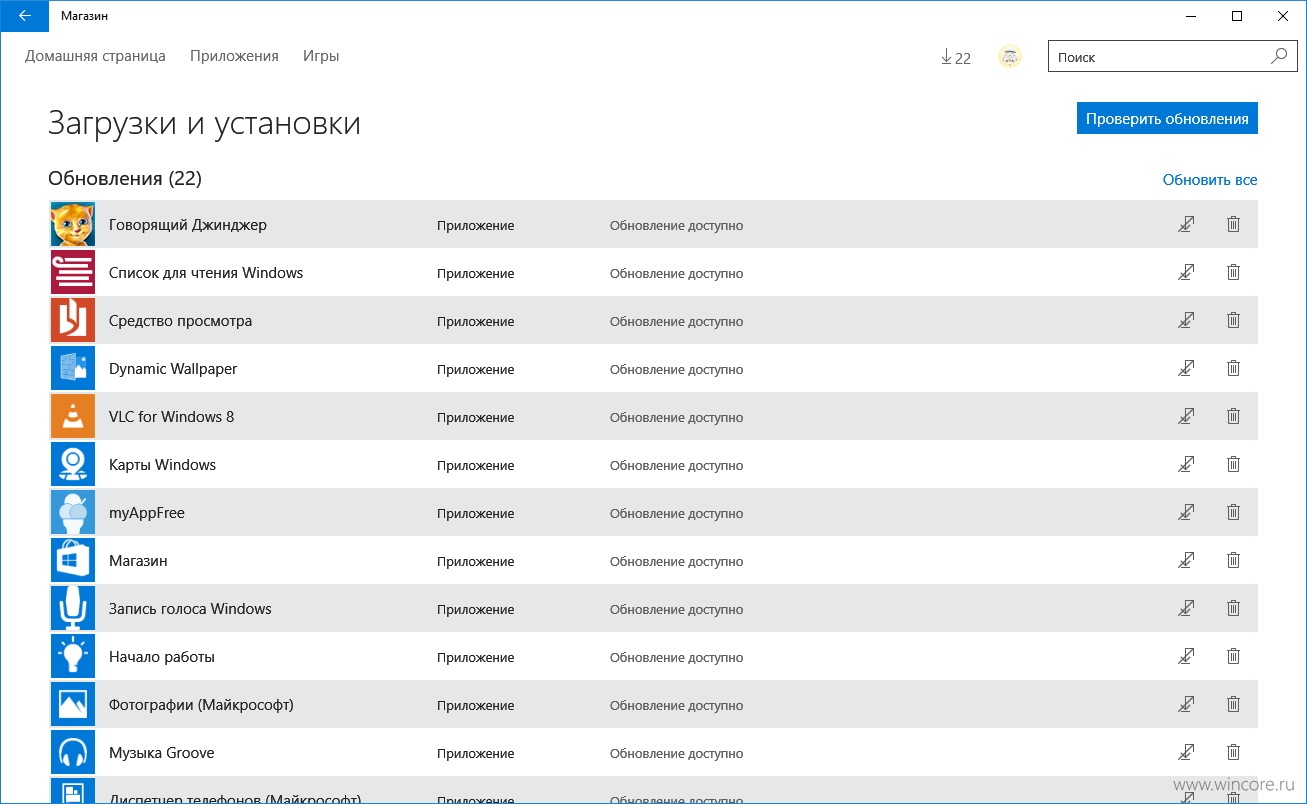Start download for myAppFree

1186,513
